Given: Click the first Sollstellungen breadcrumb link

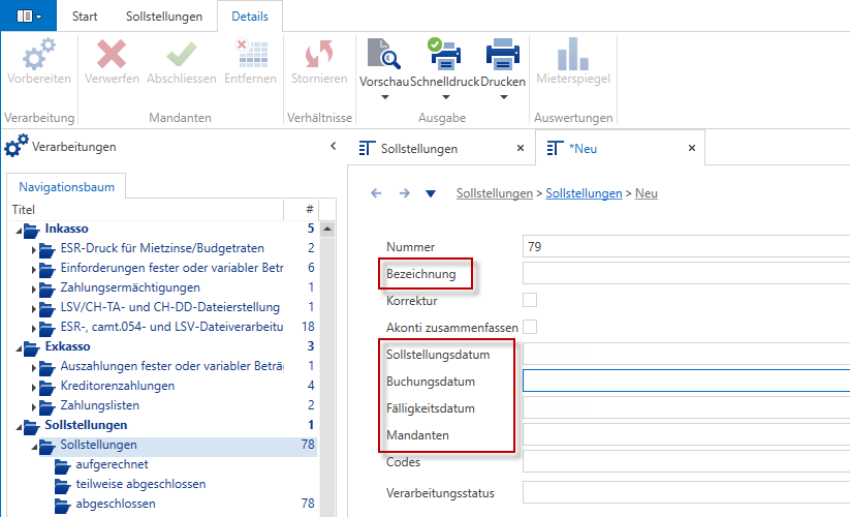Looking at the screenshot, I should [x=494, y=193].
